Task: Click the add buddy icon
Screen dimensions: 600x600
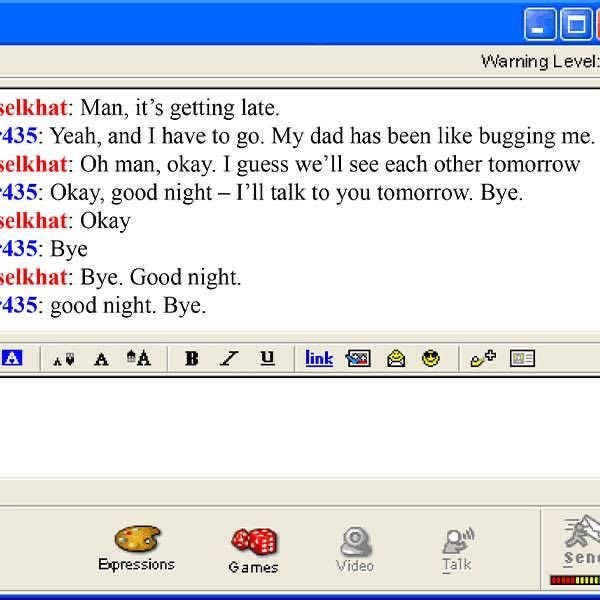Action: [x=483, y=359]
